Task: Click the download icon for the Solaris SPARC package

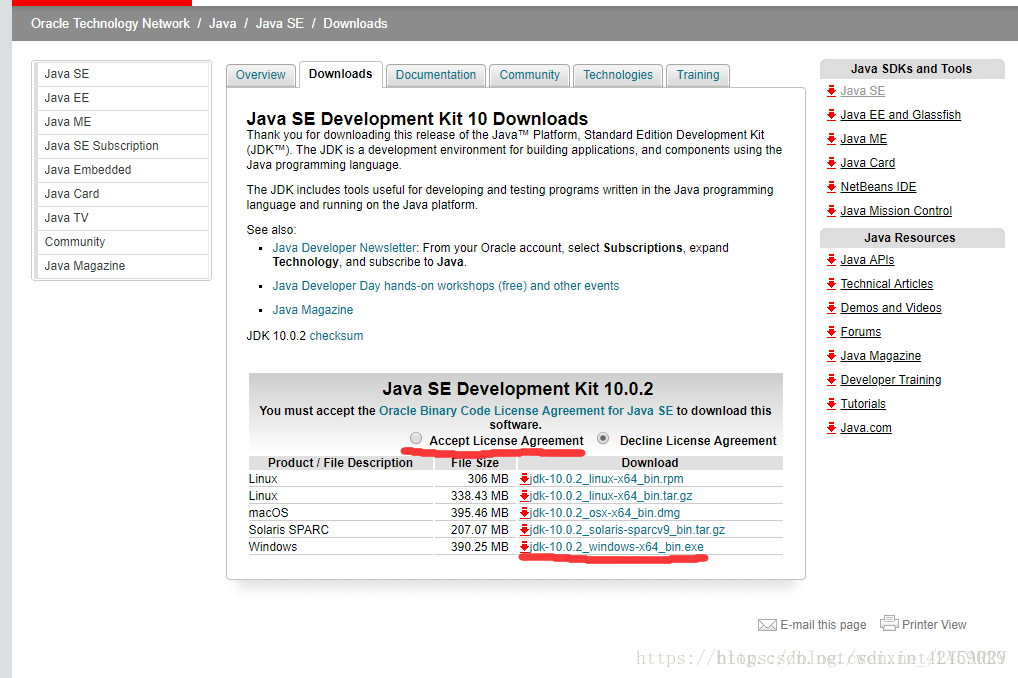Action: pos(525,529)
